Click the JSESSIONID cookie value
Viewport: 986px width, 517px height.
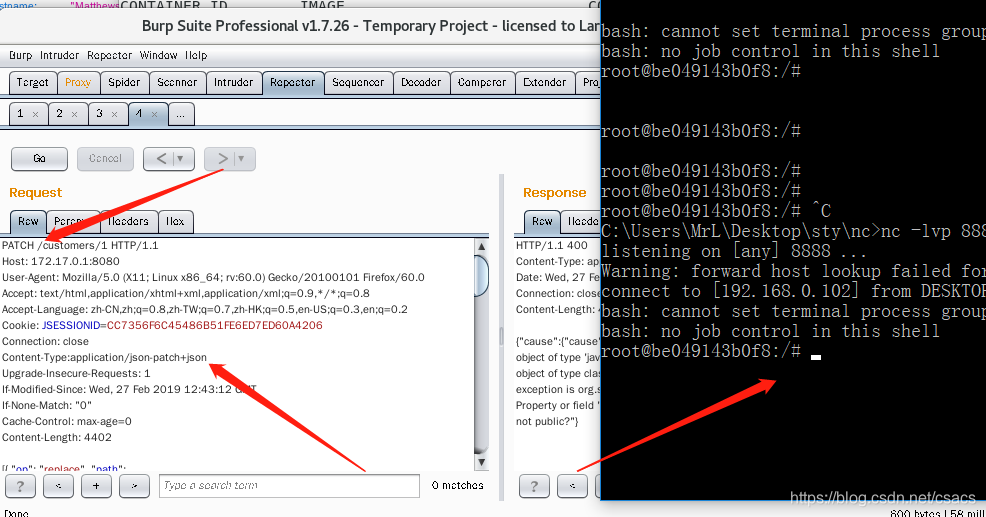pyautogui.click(x=214, y=325)
